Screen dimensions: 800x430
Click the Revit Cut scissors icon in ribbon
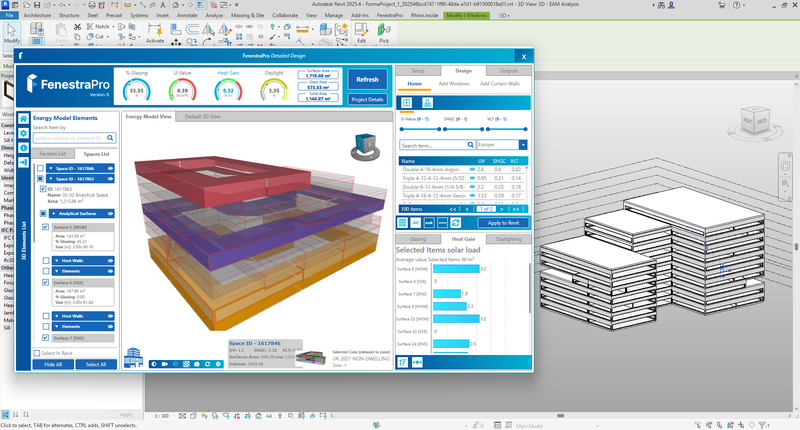pos(77,27)
